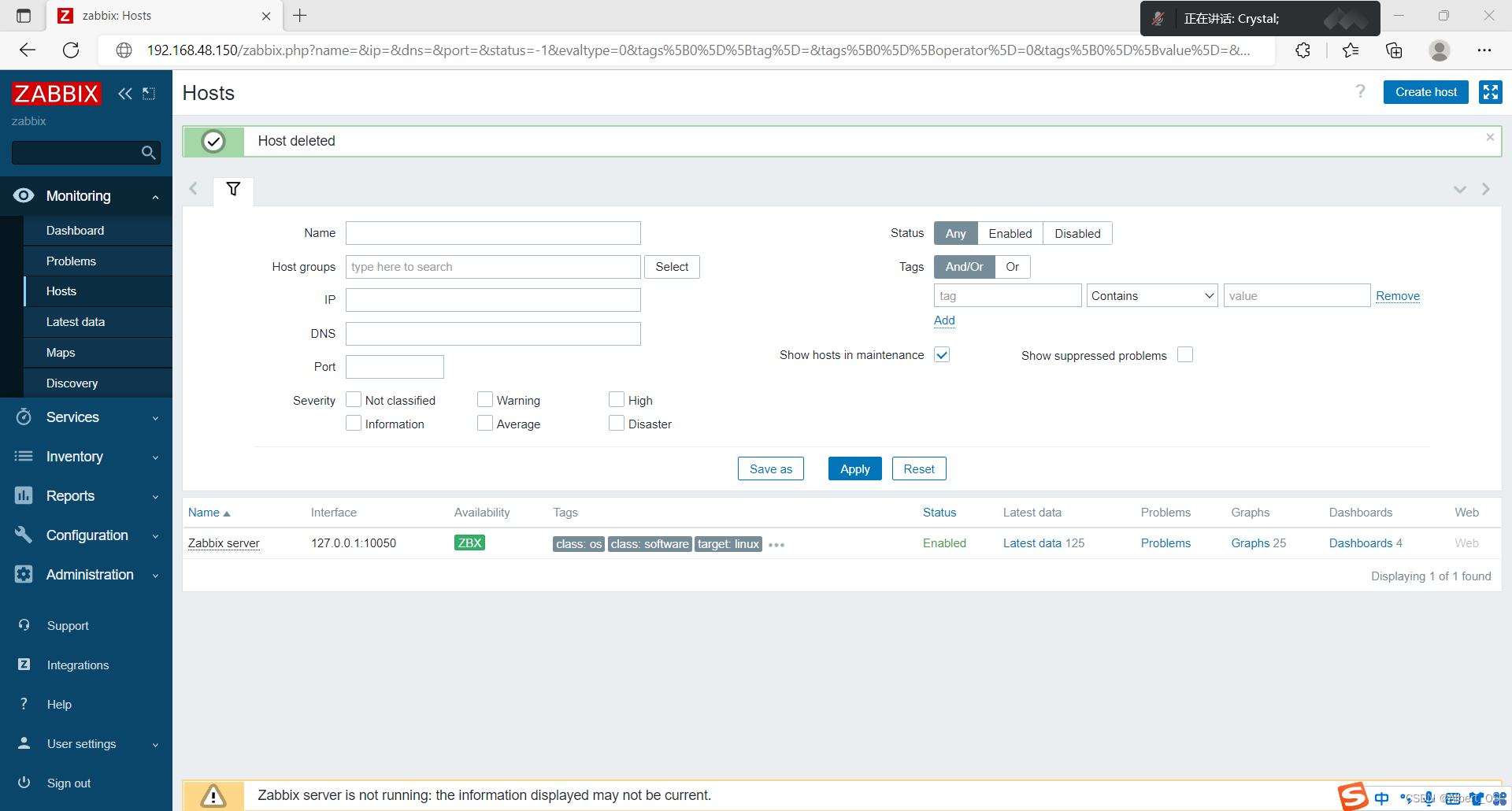Toggle kiosk fullscreen mode icon
Screen dimensions: 1512x811
click(1490, 92)
